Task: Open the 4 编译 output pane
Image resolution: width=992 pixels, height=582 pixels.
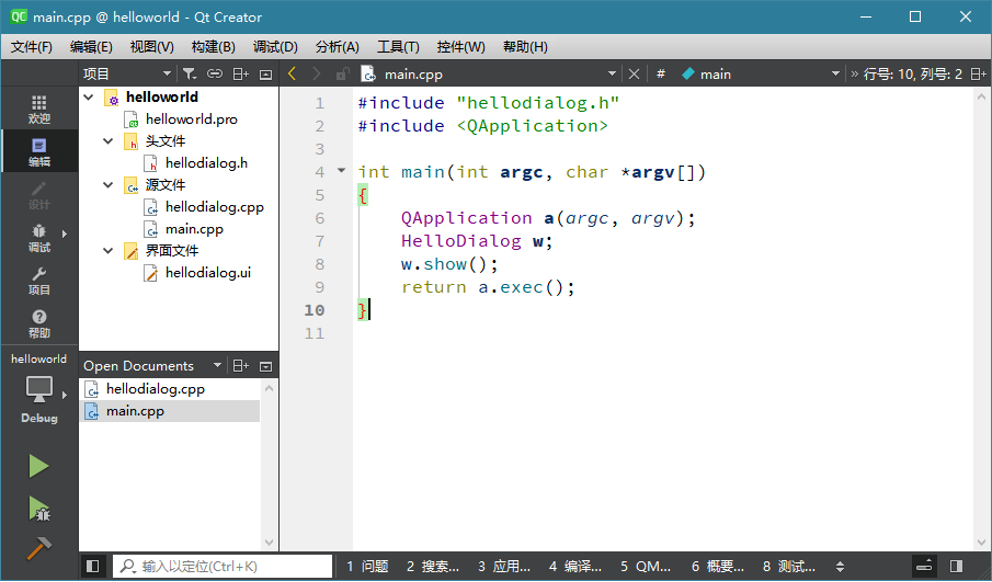Action: tap(575, 566)
